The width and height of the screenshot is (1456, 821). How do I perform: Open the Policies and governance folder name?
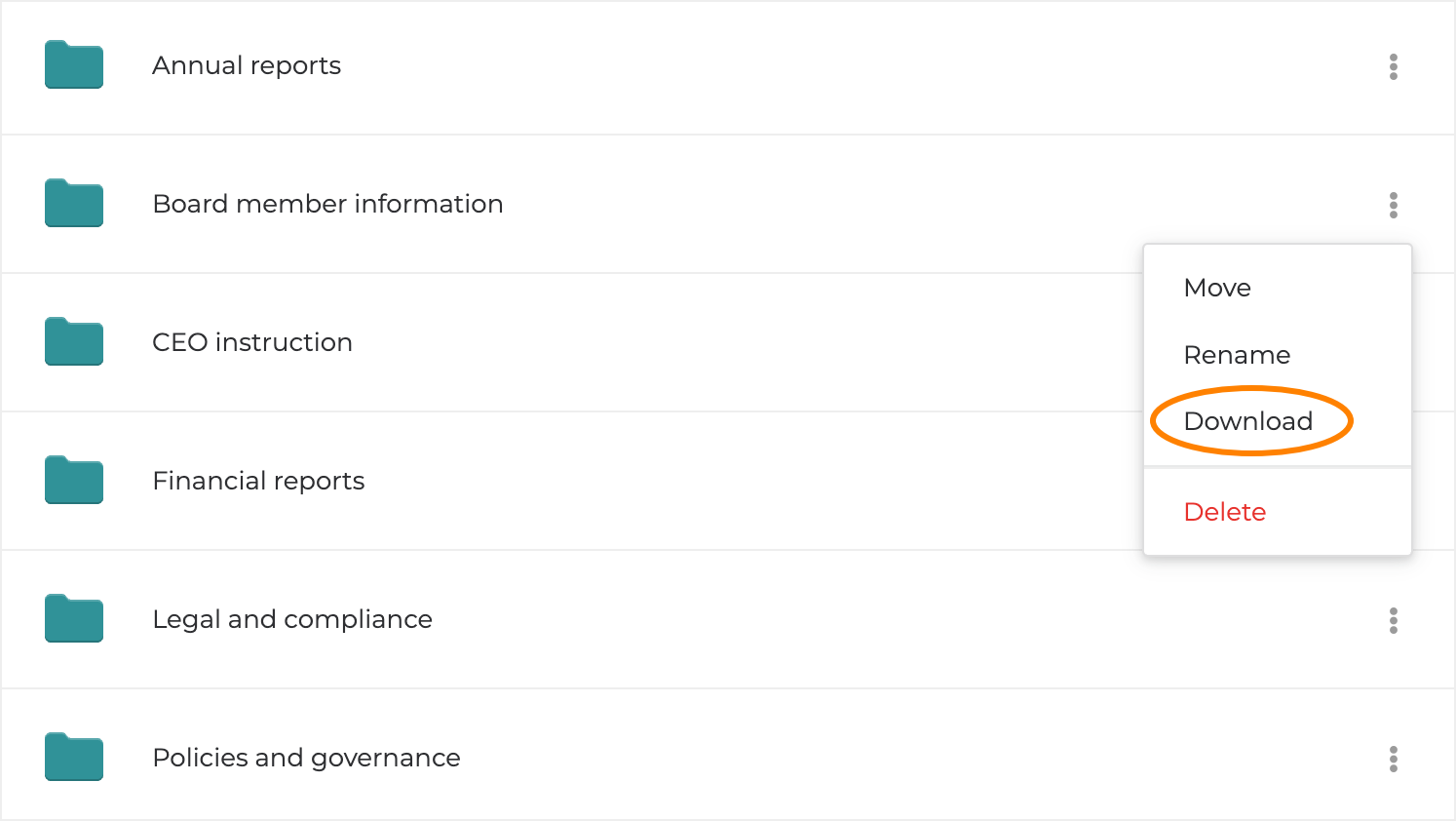pyautogui.click(x=306, y=758)
